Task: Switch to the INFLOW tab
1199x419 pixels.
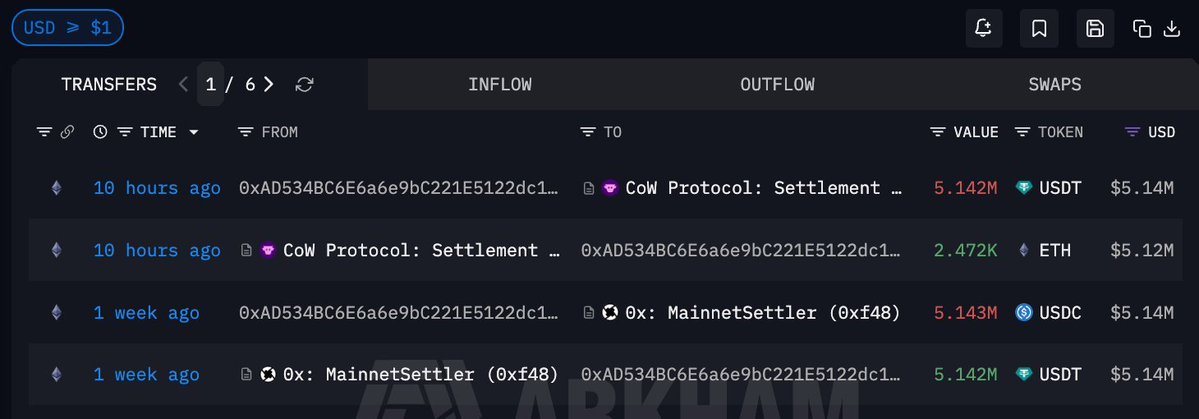Action: (499, 85)
